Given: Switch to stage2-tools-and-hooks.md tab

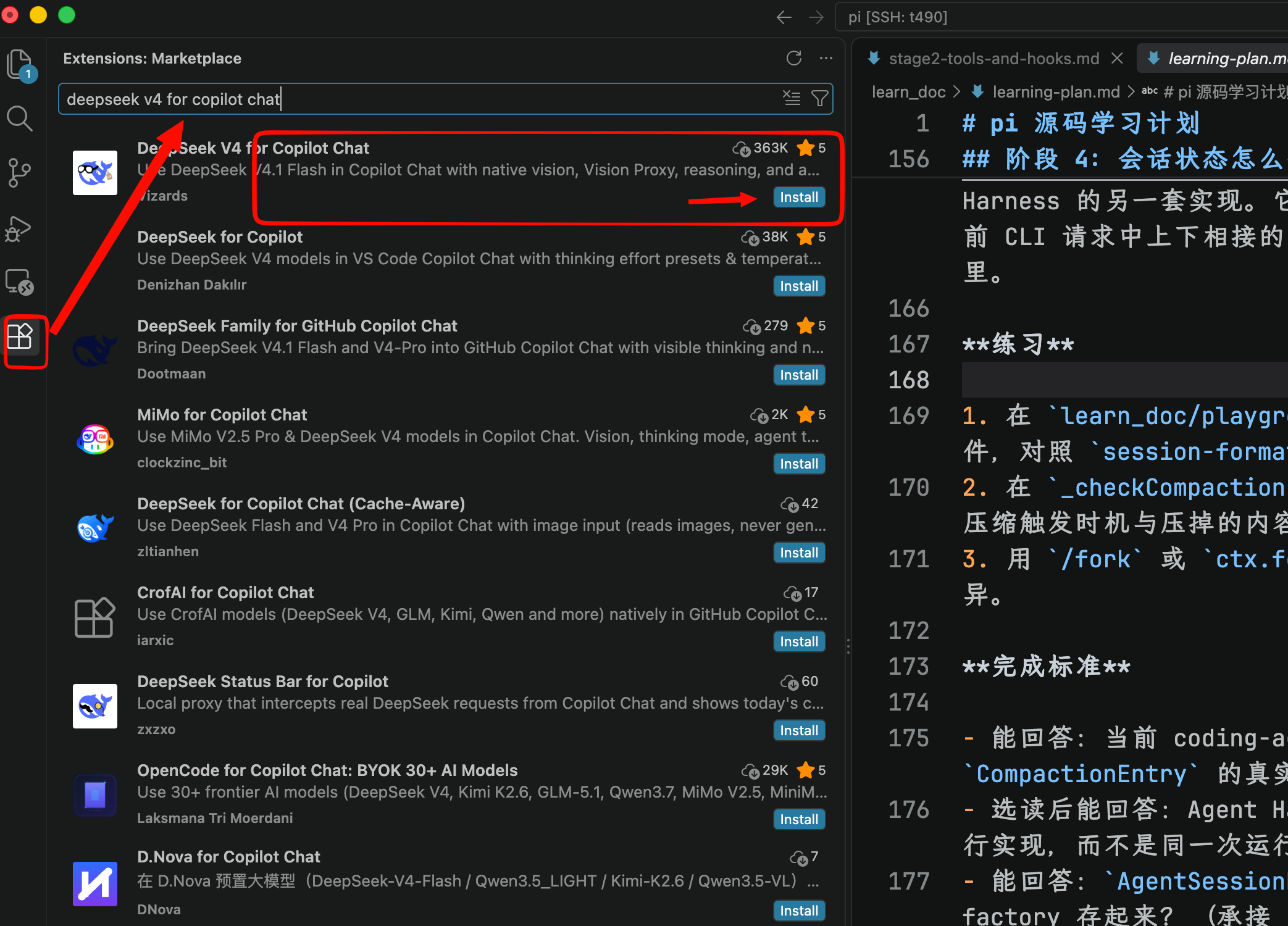Looking at the screenshot, I should (x=994, y=59).
